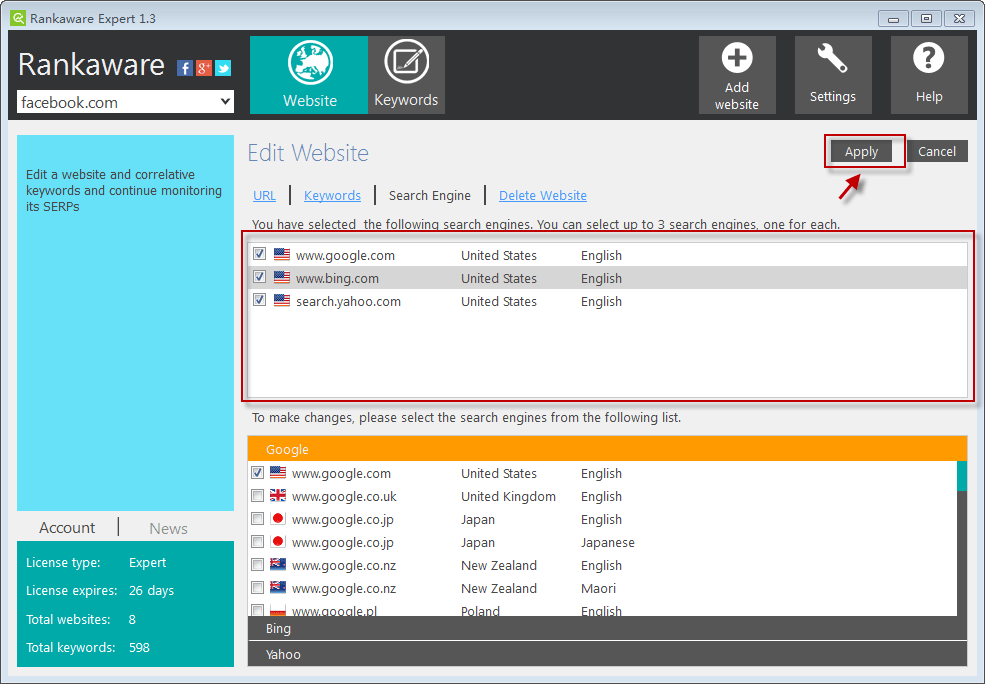986x685 pixels.
Task: Click US flag beside selected www.bing.com
Action: (282, 277)
